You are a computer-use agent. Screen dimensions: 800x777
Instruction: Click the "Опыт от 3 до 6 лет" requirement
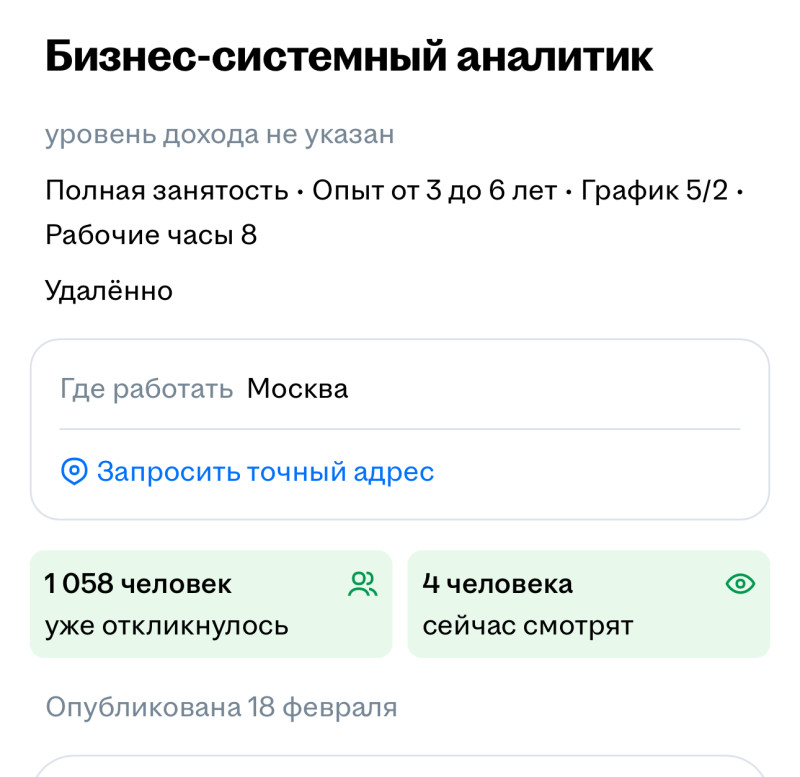[x=434, y=191]
